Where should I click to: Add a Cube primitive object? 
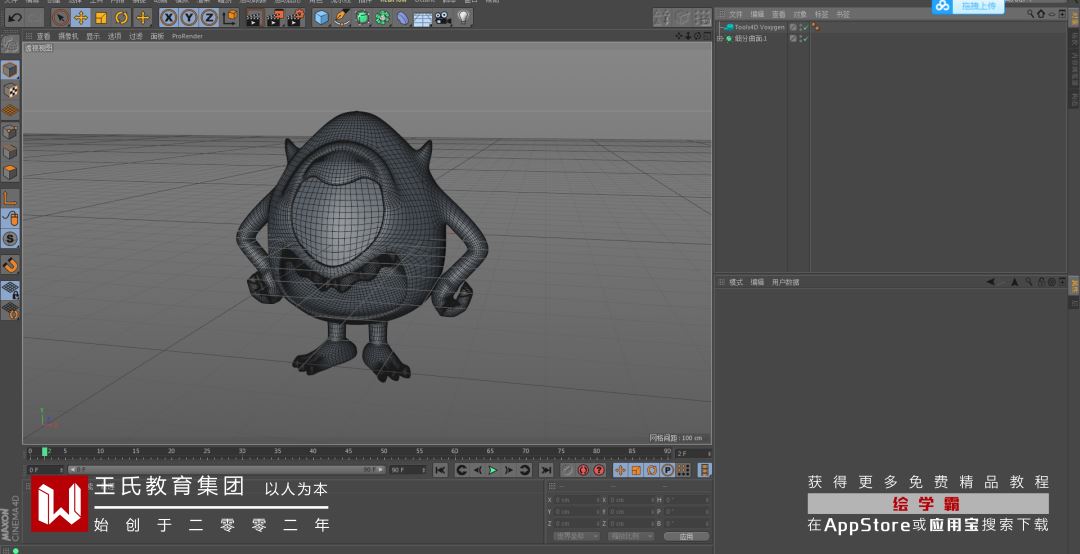(322, 18)
